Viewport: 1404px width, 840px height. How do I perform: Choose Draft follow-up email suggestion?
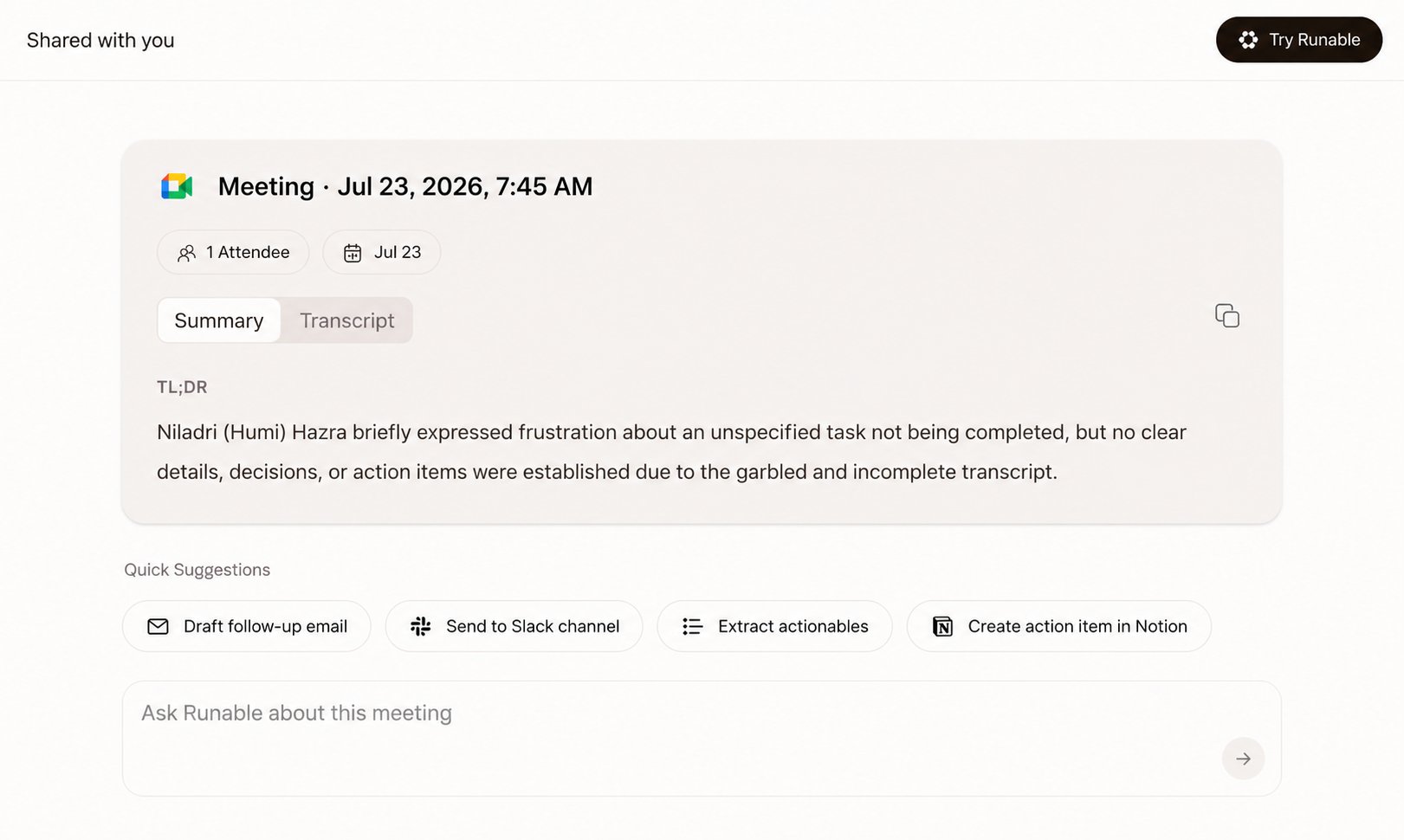pos(247,626)
